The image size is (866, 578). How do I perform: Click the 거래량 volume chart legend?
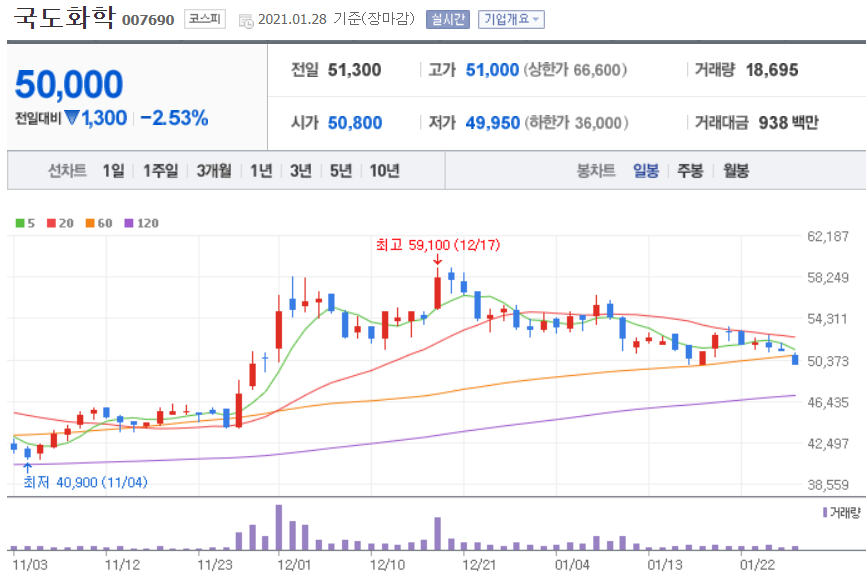click(842, 513)
